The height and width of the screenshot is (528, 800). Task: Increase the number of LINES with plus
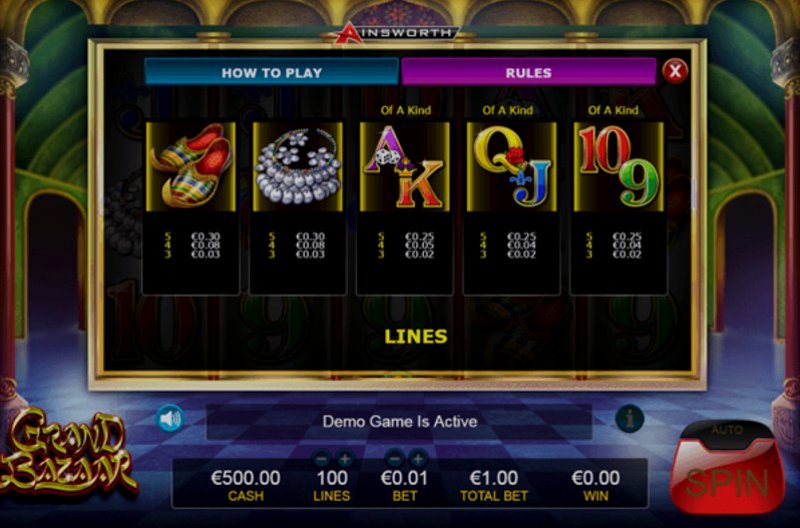345,459
